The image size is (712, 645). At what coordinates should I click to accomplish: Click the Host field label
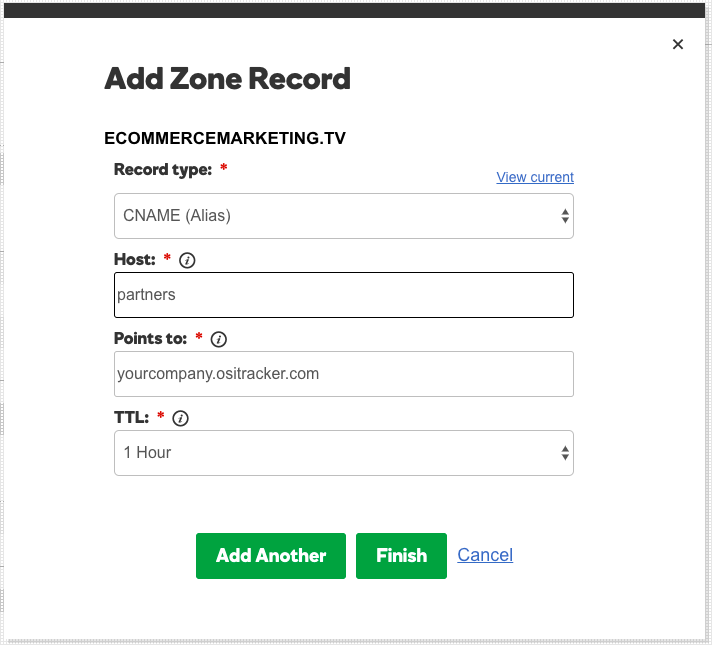coord(134,259)
